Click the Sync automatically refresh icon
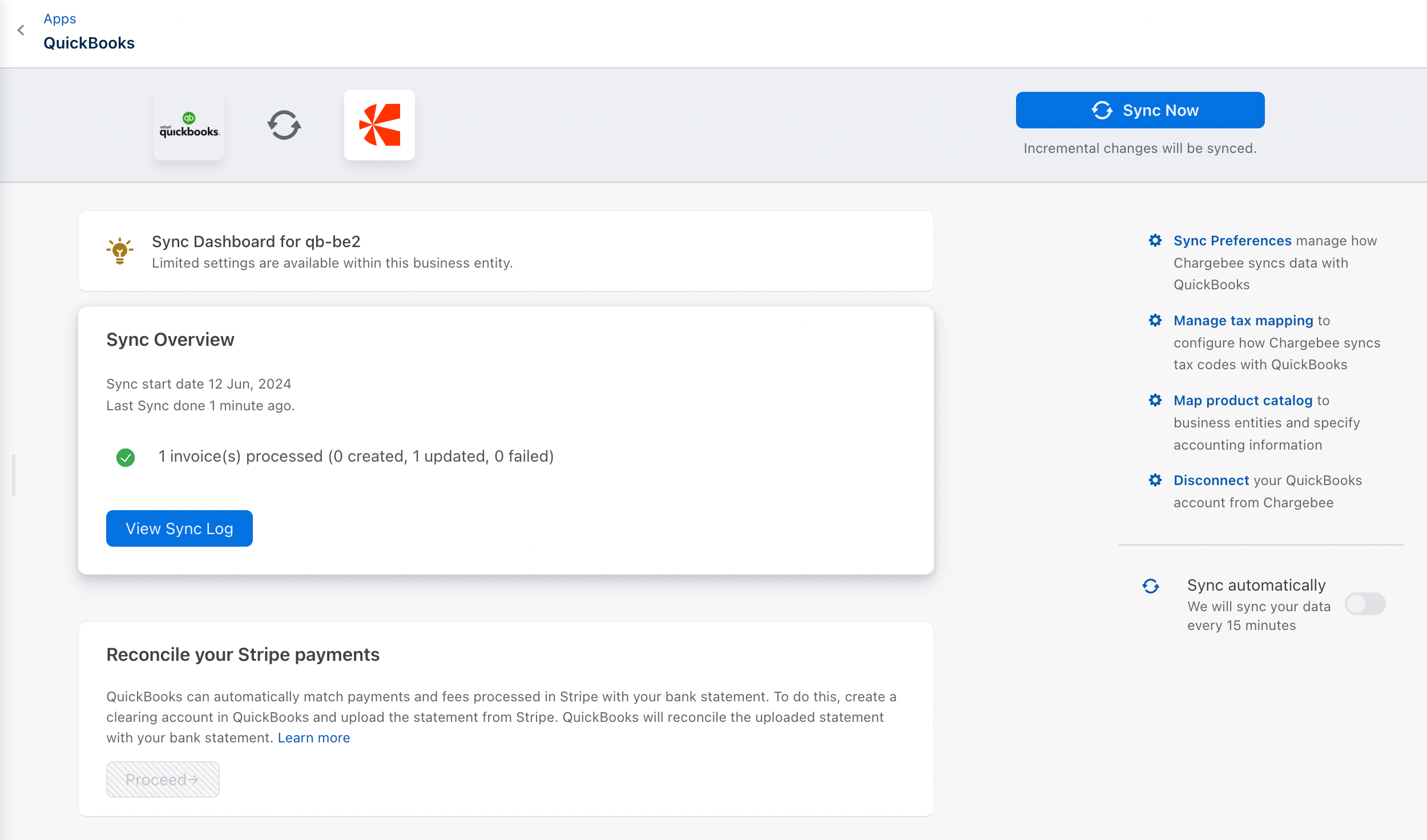This screenshot has width=1427, height=840. [x=1151, y=586]
